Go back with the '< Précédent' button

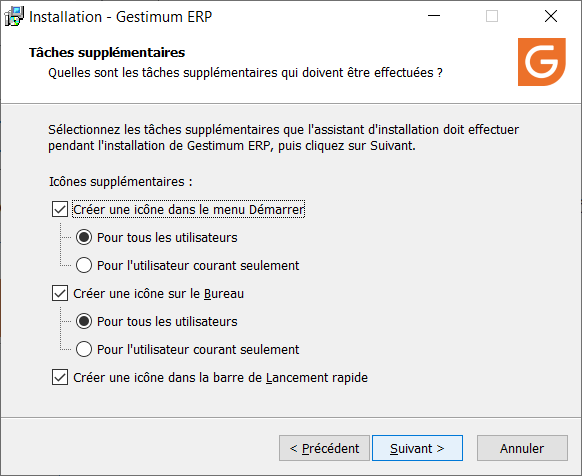tap(324, 448)
